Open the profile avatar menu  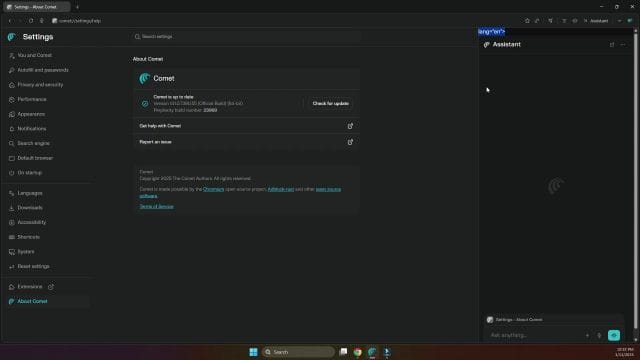pos(630,21)
